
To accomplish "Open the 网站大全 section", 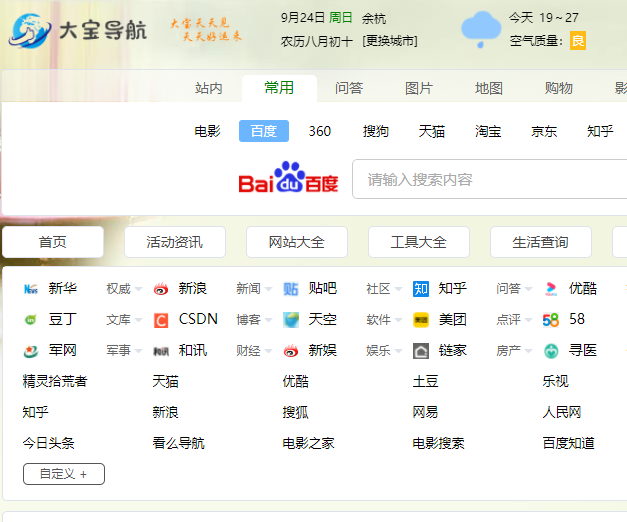I will click(x=297, y=242).
